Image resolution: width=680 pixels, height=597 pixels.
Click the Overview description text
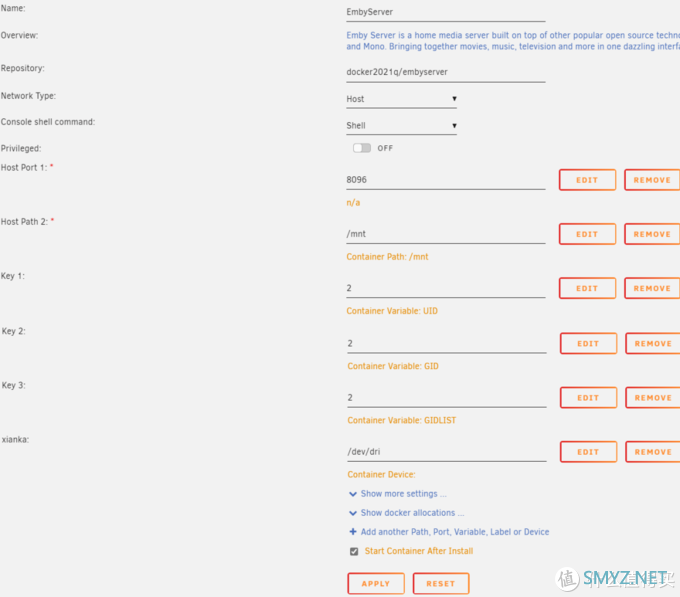(x=513, y=41)
